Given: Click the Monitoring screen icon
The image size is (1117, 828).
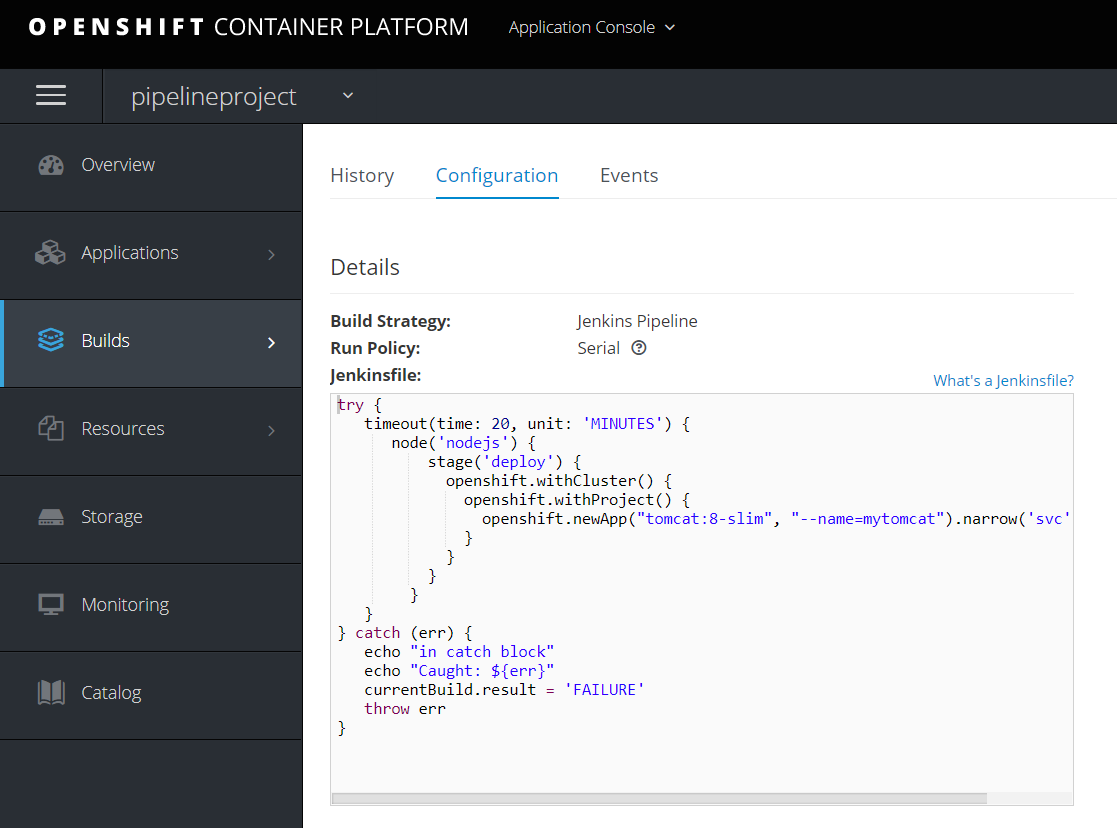Looking at the screenshot, I should coord(51,605).
